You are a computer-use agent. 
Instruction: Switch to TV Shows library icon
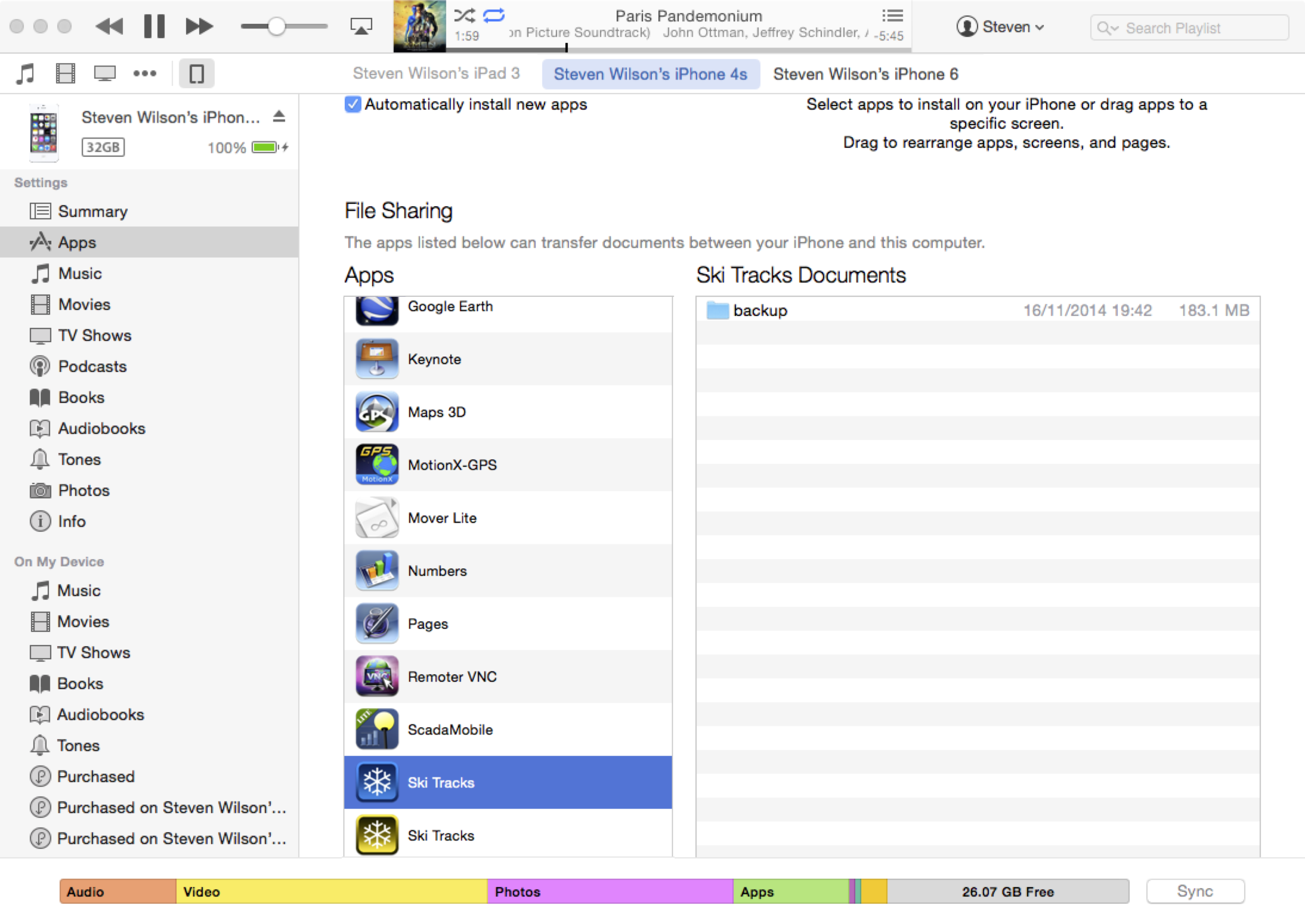click(105, 74)
